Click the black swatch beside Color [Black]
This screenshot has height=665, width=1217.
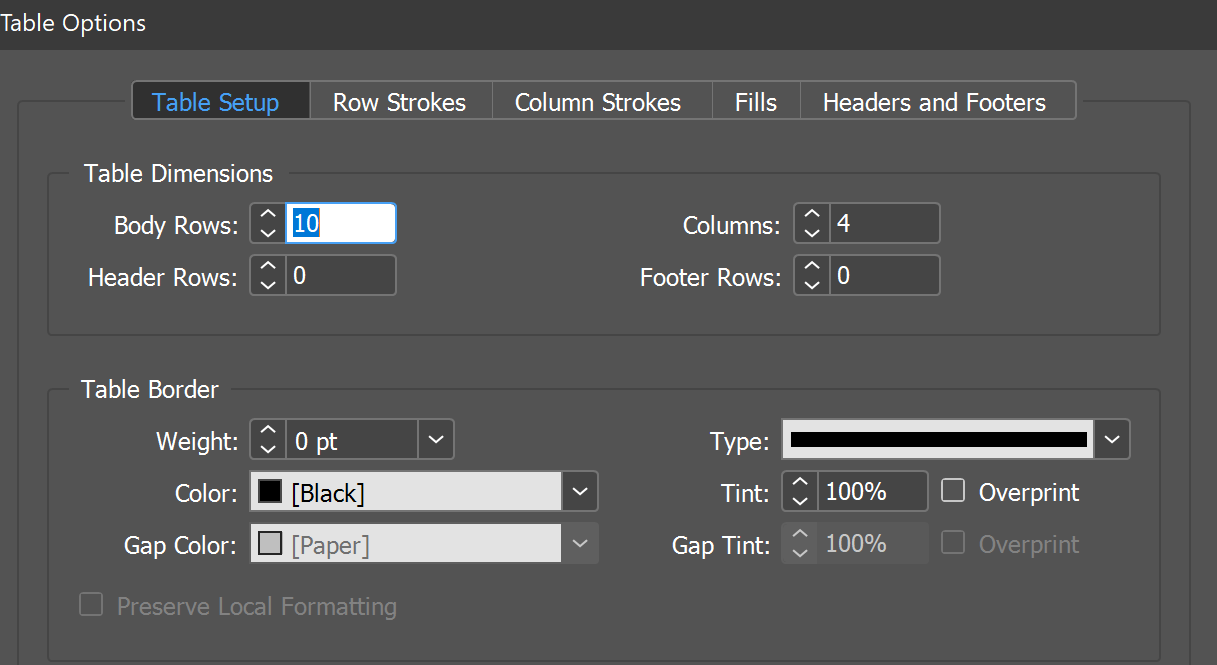tap(270, 492)
